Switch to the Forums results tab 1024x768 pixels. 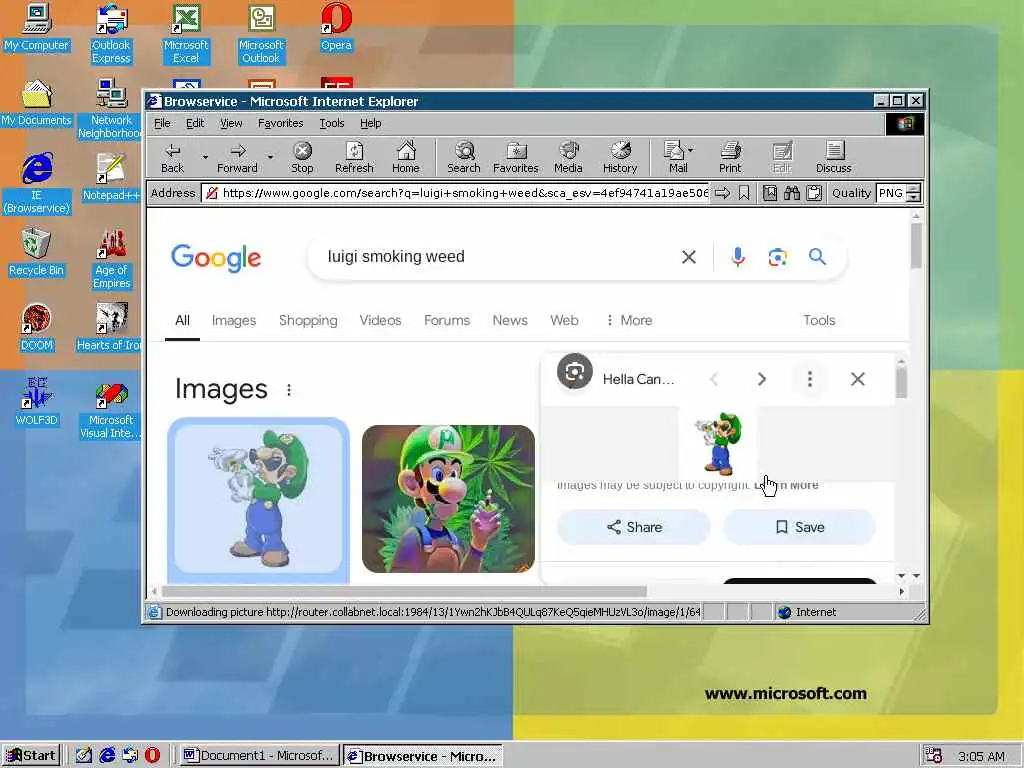pyautogui.click(x=447, y=321)
